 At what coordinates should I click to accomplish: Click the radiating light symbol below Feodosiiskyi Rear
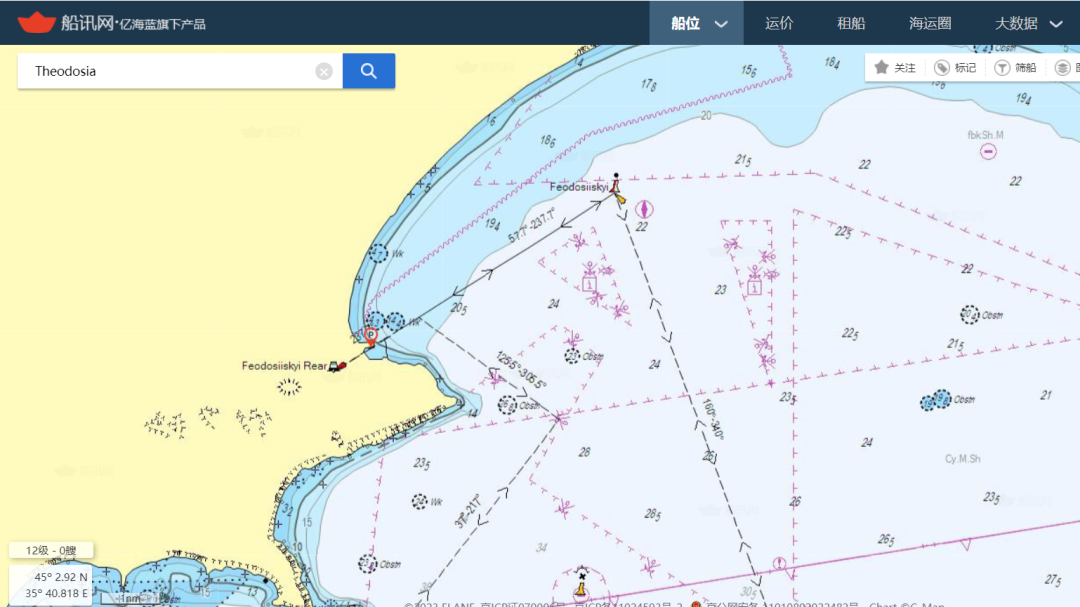pyautogui.click(x=289, y=388)
